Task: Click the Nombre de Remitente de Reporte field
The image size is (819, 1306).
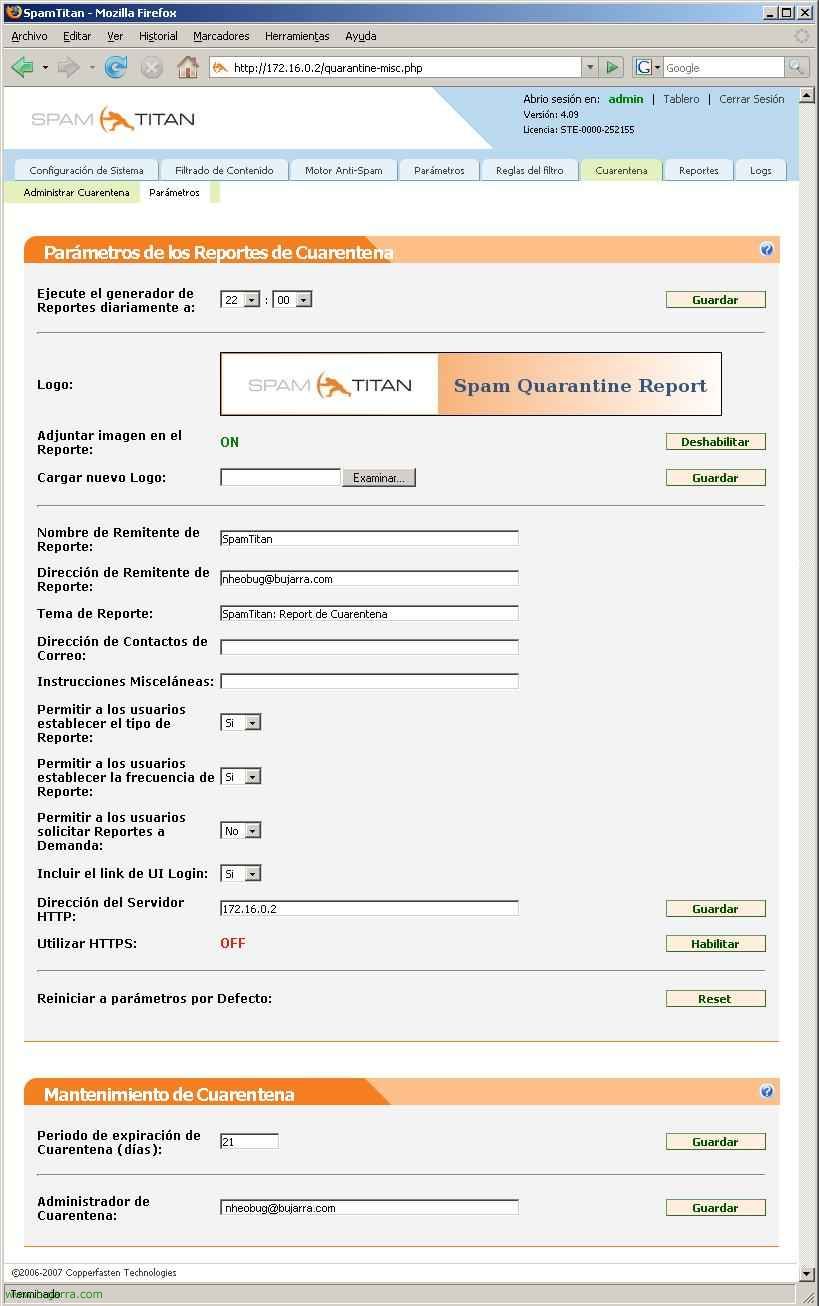Action: (x=369, y=539)
